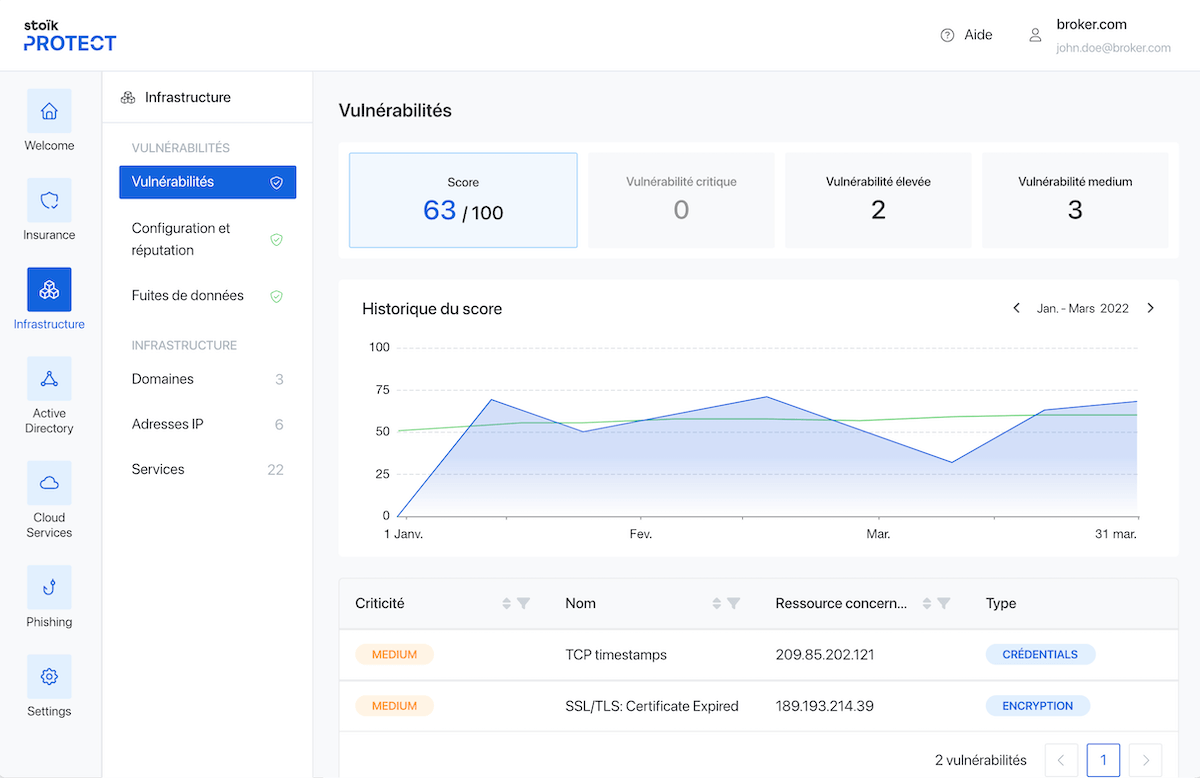Filter the Criticité column
Image resolution: width=1200 pixels, height=778 pixels.
coord(524,603)
